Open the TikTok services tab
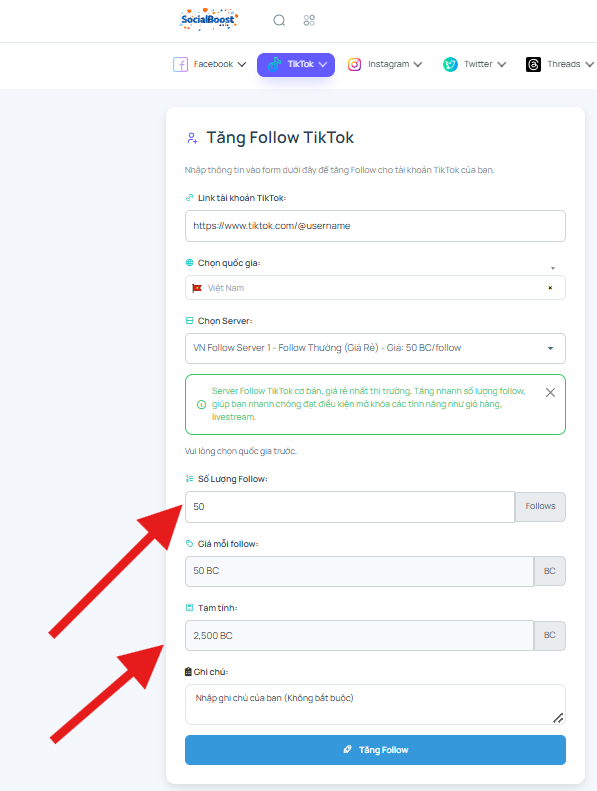The width and height of the screenshot is (597, 791). [296, 65]
